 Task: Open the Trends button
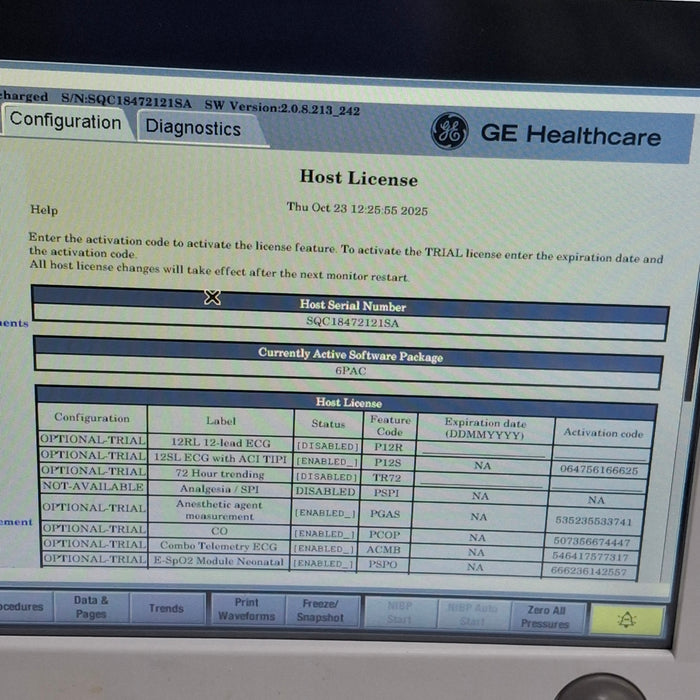click(167, 608)
